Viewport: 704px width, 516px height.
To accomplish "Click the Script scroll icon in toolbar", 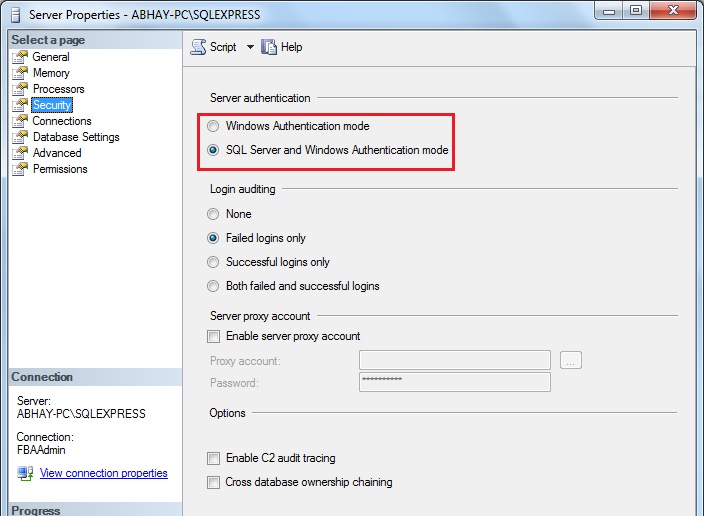I will 198,47.
